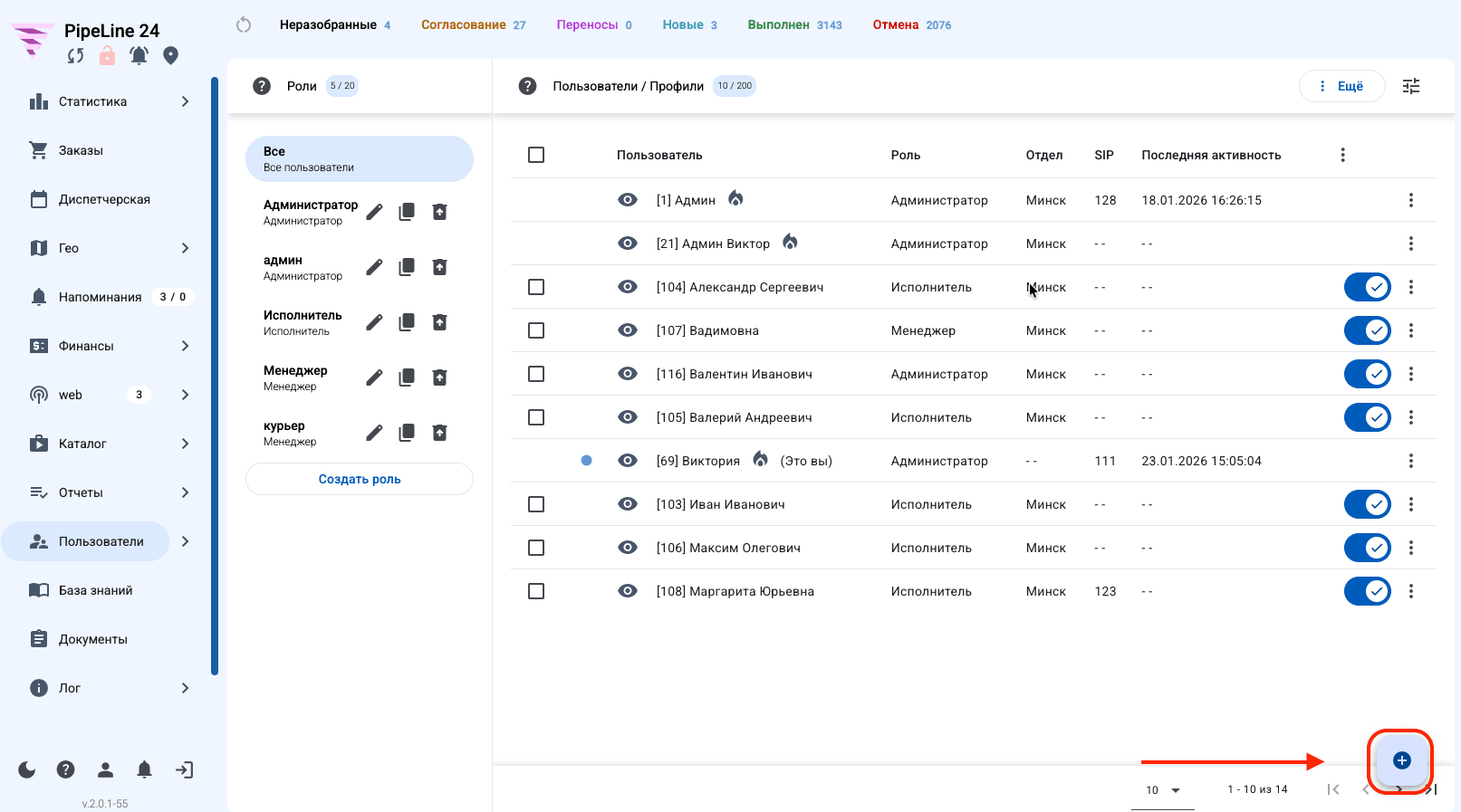Select the Все пользователи role filter

(360, 158)
